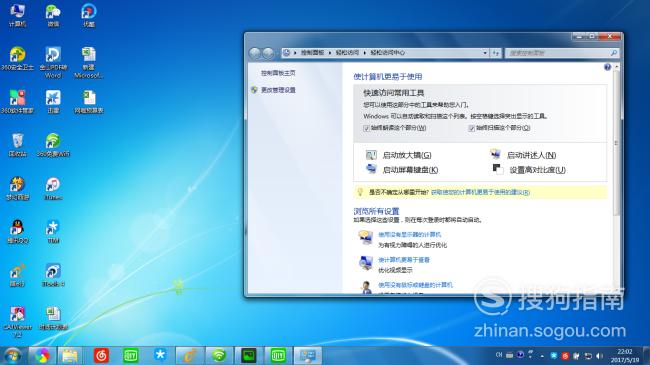Select the 梦幻西游 game shortcut
Viewport: 650px width, 365px height.
[17, 189]
